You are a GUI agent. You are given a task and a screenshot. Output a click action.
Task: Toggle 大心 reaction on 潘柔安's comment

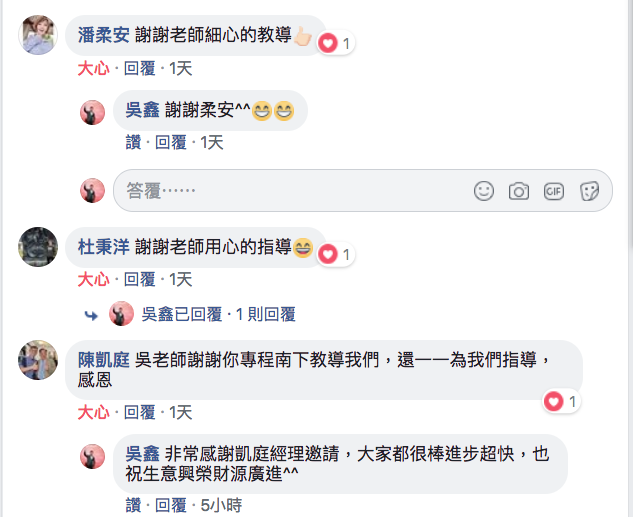click(93, 68)
